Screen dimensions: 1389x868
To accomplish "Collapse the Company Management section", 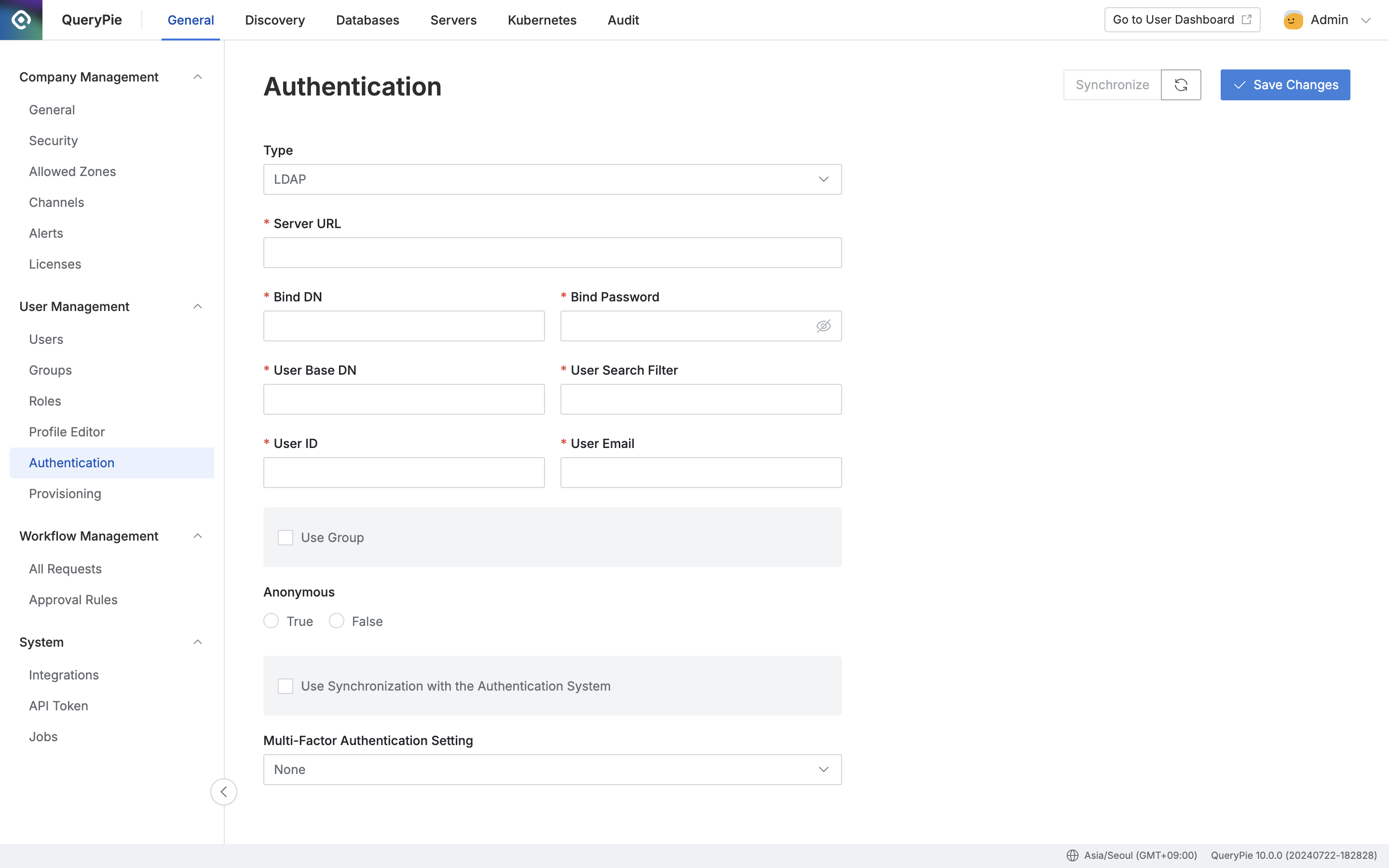I will point(197,77).
